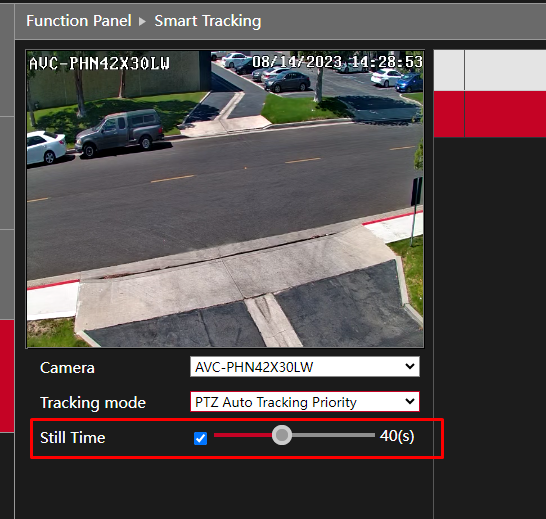Open the Camera selection dropdown

[x=305, y=366]
